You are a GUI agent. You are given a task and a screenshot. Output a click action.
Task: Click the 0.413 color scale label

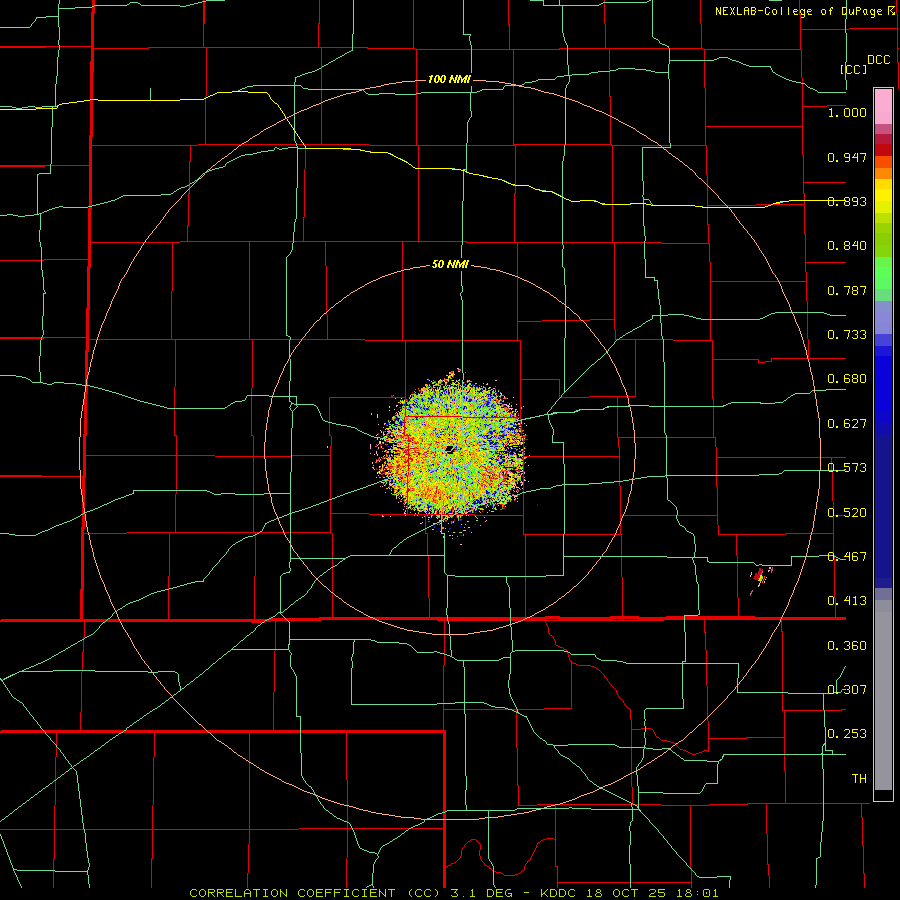[847, 601]
